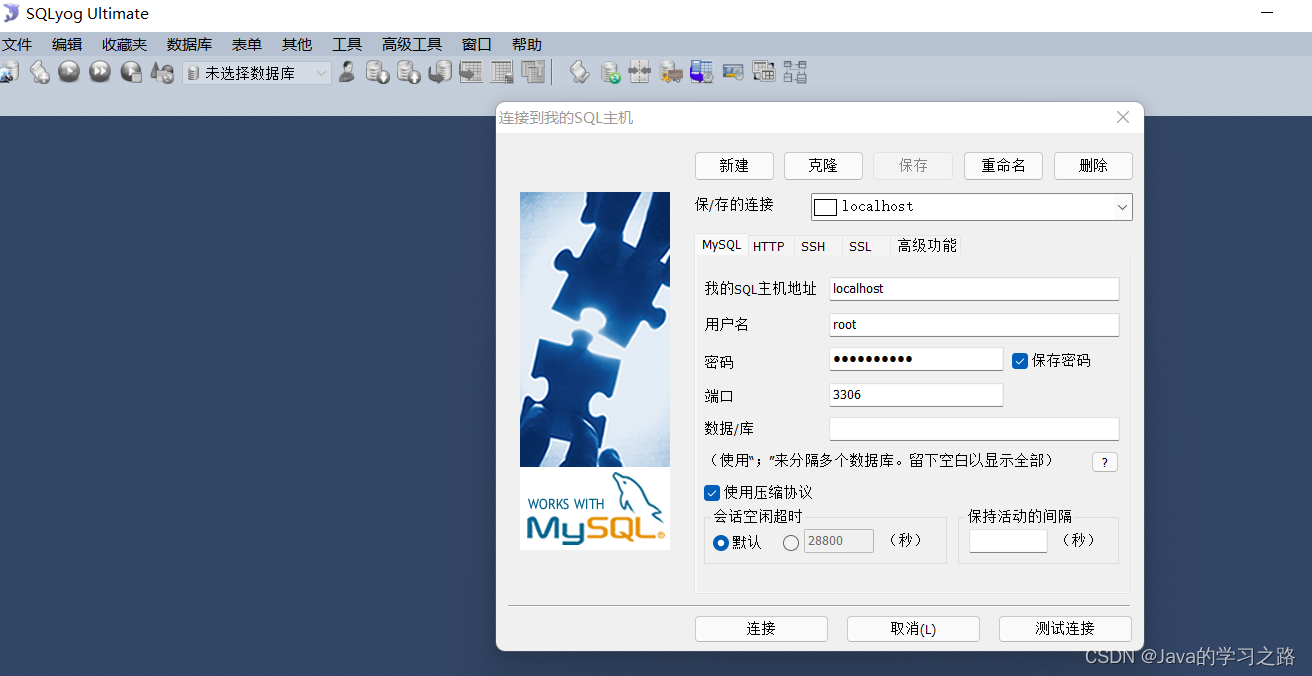Image resolution: width=1312 pixels, height=676 pixels.
Task: Click the restore database curved-arrow icon
Action: (440, 72)
